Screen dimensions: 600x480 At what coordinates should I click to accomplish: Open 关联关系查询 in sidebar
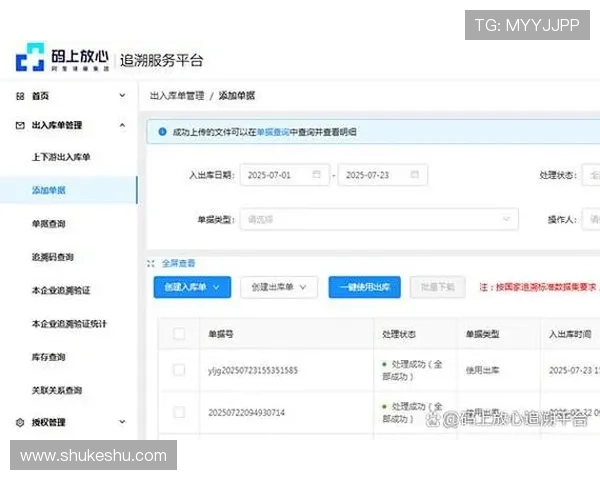pyautogui.click(x=57, y=390)
